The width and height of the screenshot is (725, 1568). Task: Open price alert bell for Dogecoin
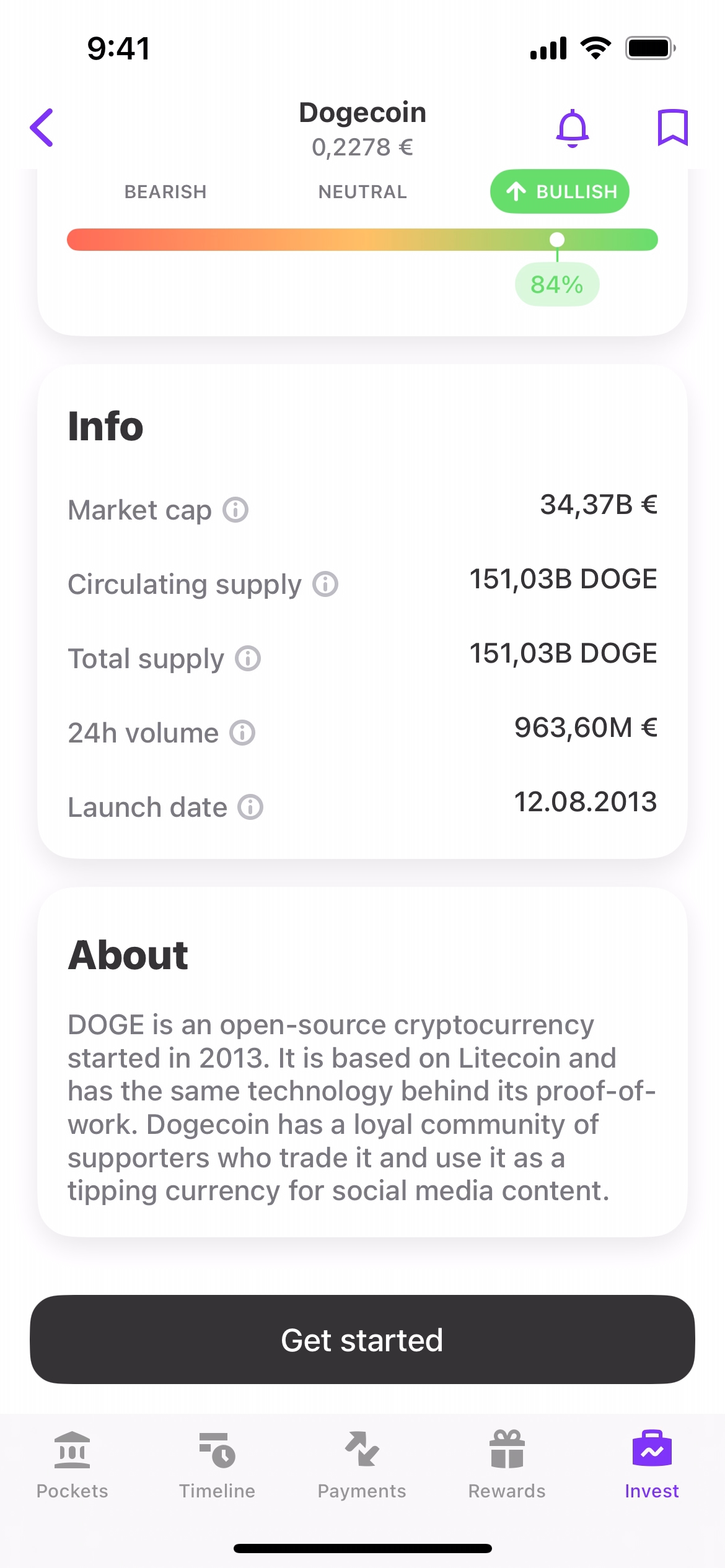point(572,128)
